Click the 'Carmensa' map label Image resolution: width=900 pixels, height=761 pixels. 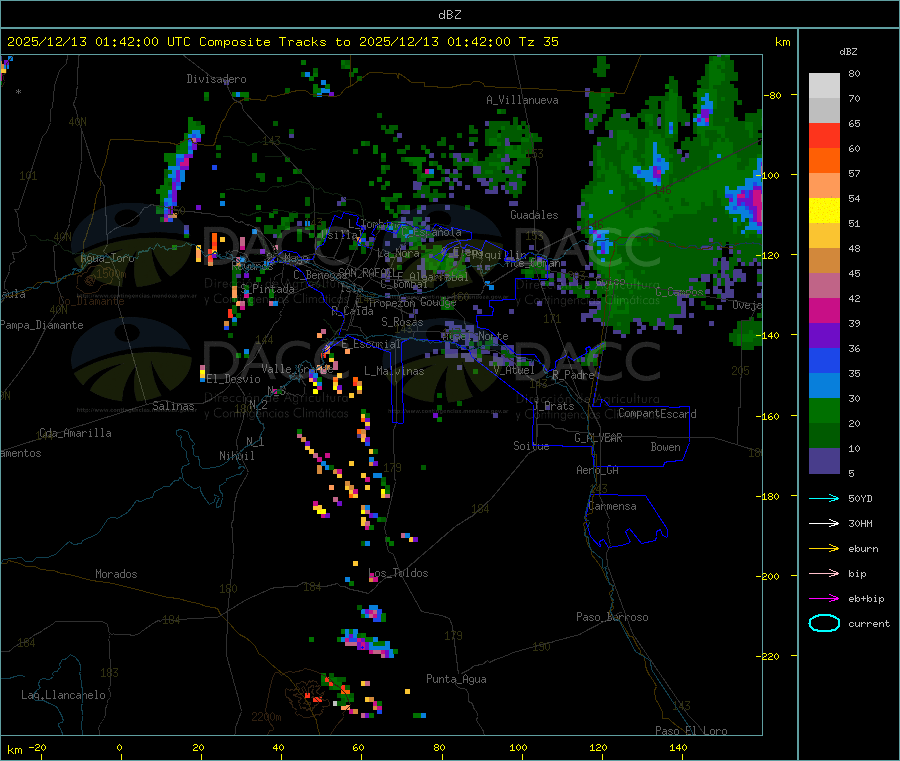point(612,506)
